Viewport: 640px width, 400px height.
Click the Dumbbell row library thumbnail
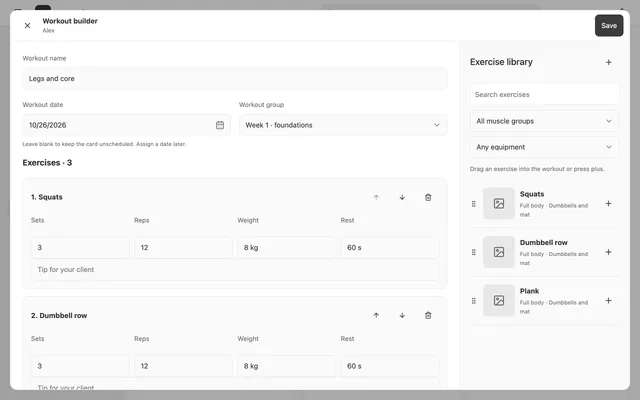pyautogui.click(x=498, y=252)
